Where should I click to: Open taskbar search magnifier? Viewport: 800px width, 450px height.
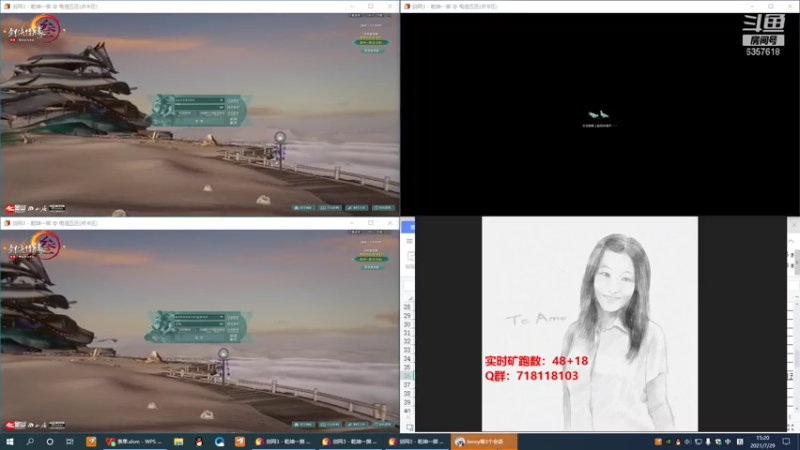(30, 441)
